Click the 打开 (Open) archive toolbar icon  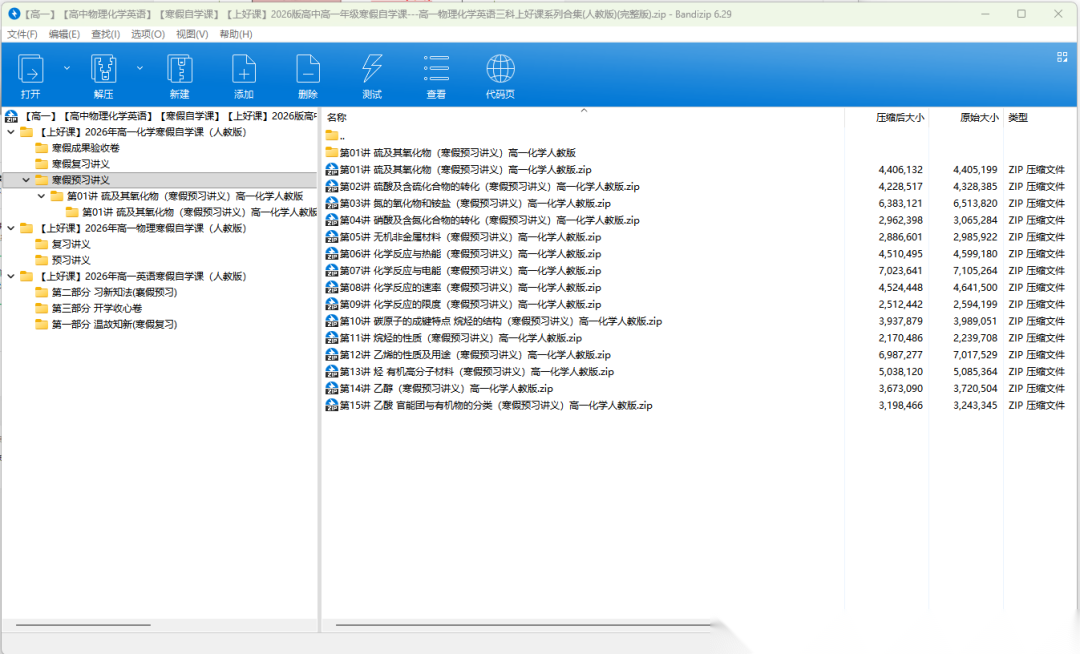[31, 70]
